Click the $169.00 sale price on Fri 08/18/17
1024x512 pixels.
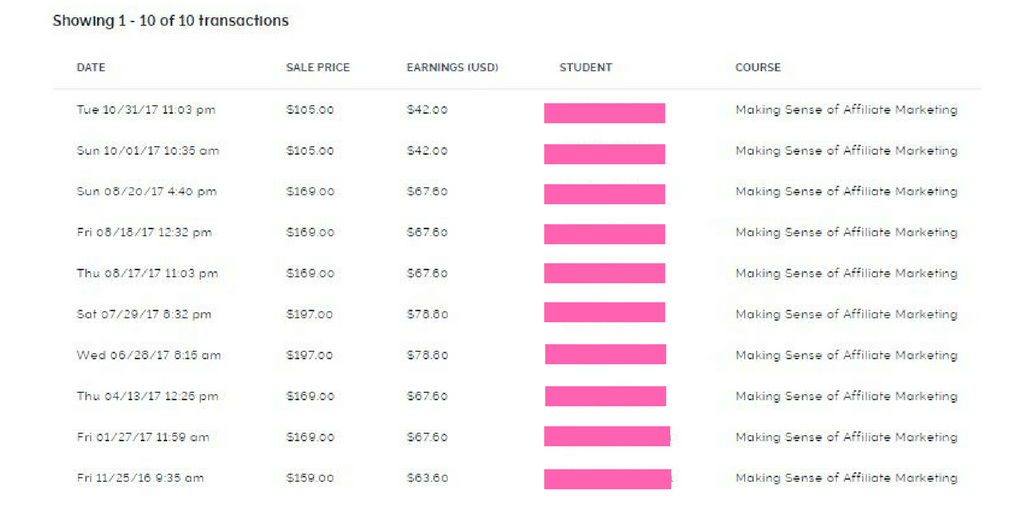coord(310,232)
